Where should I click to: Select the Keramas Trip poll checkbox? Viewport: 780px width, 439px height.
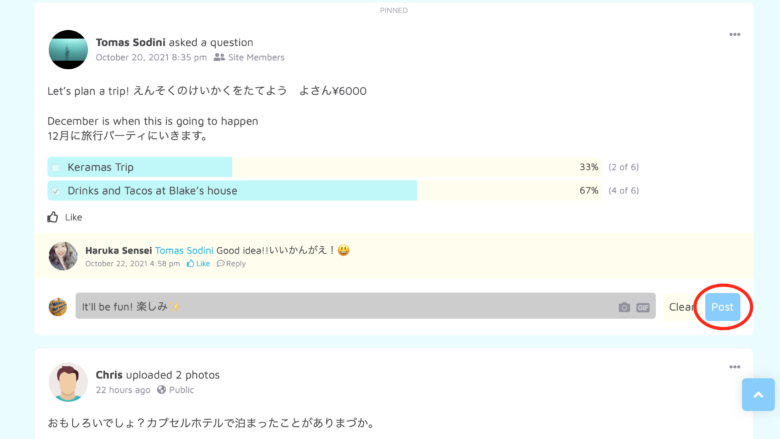pyautogui.click(x=56, y=167)
